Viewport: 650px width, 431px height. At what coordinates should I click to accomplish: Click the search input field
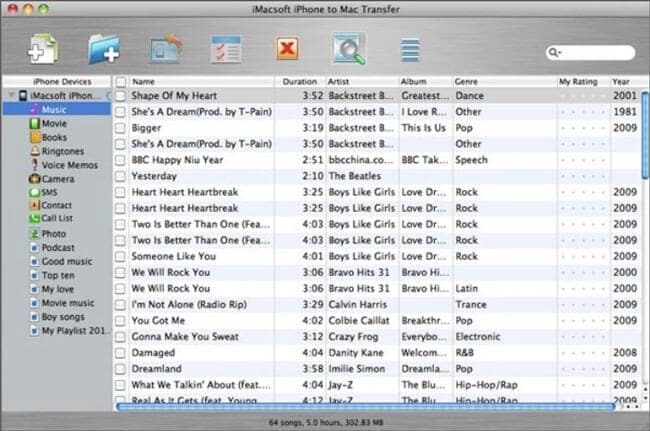coord(590,53)
